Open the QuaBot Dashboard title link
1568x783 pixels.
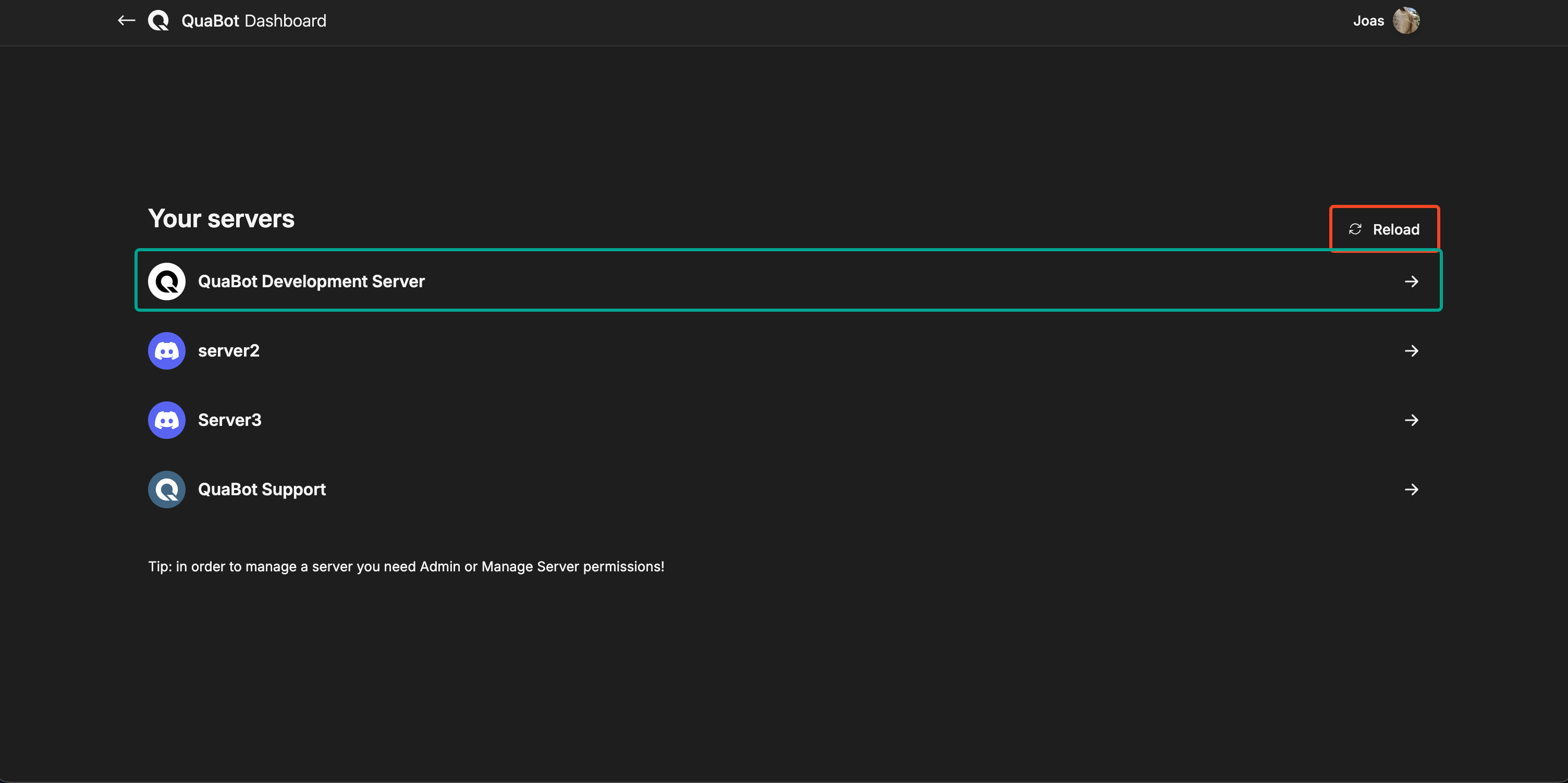[254, 21]
